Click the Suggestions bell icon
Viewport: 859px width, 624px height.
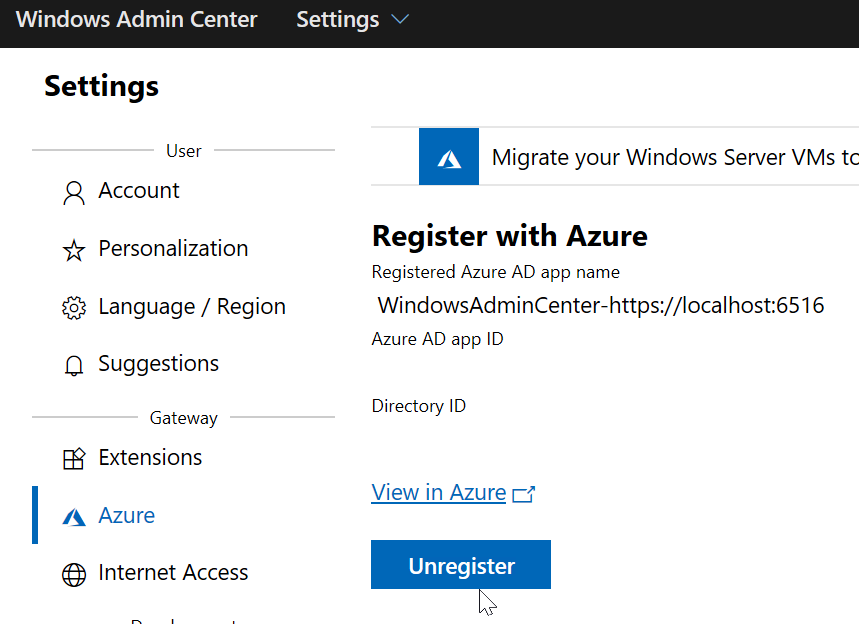pyautogui.click(x=74, y=365)
